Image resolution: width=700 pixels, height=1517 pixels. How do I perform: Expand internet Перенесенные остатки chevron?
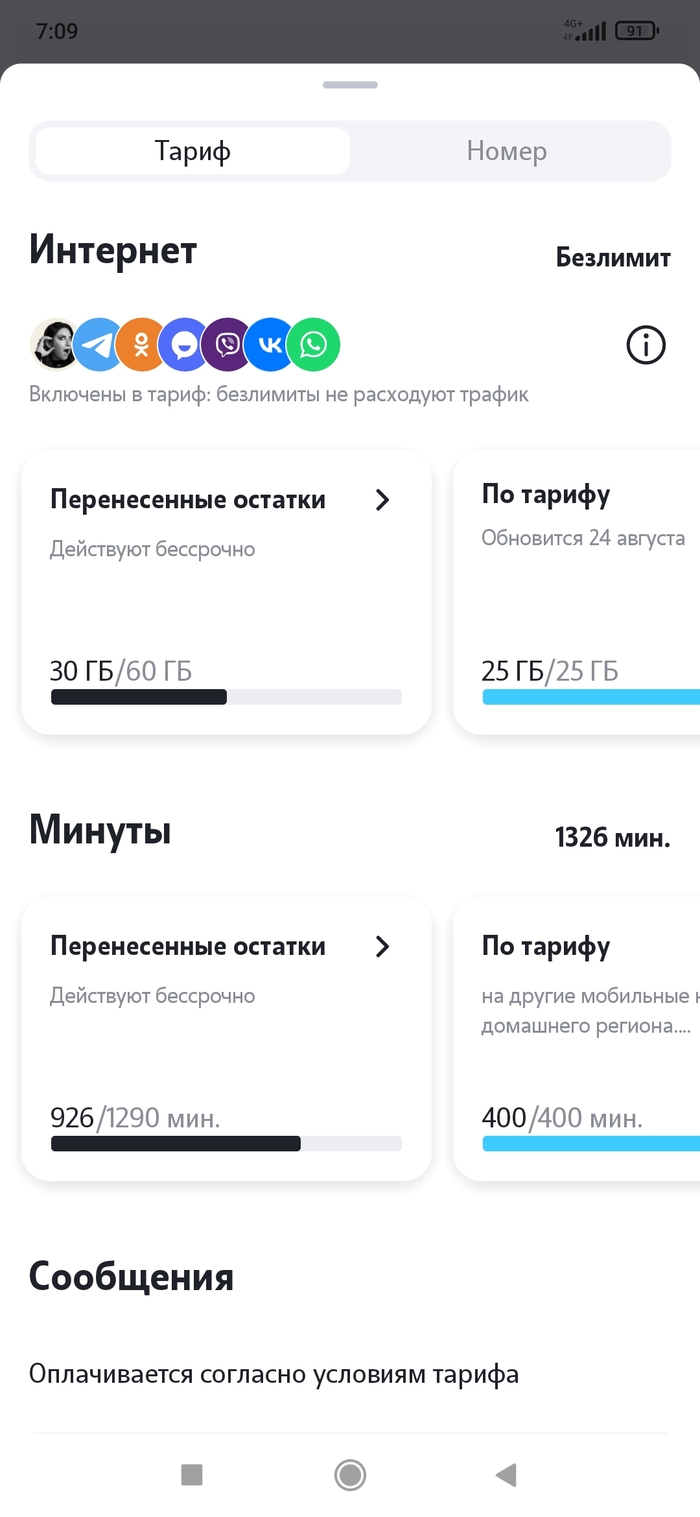coord(382,500)
